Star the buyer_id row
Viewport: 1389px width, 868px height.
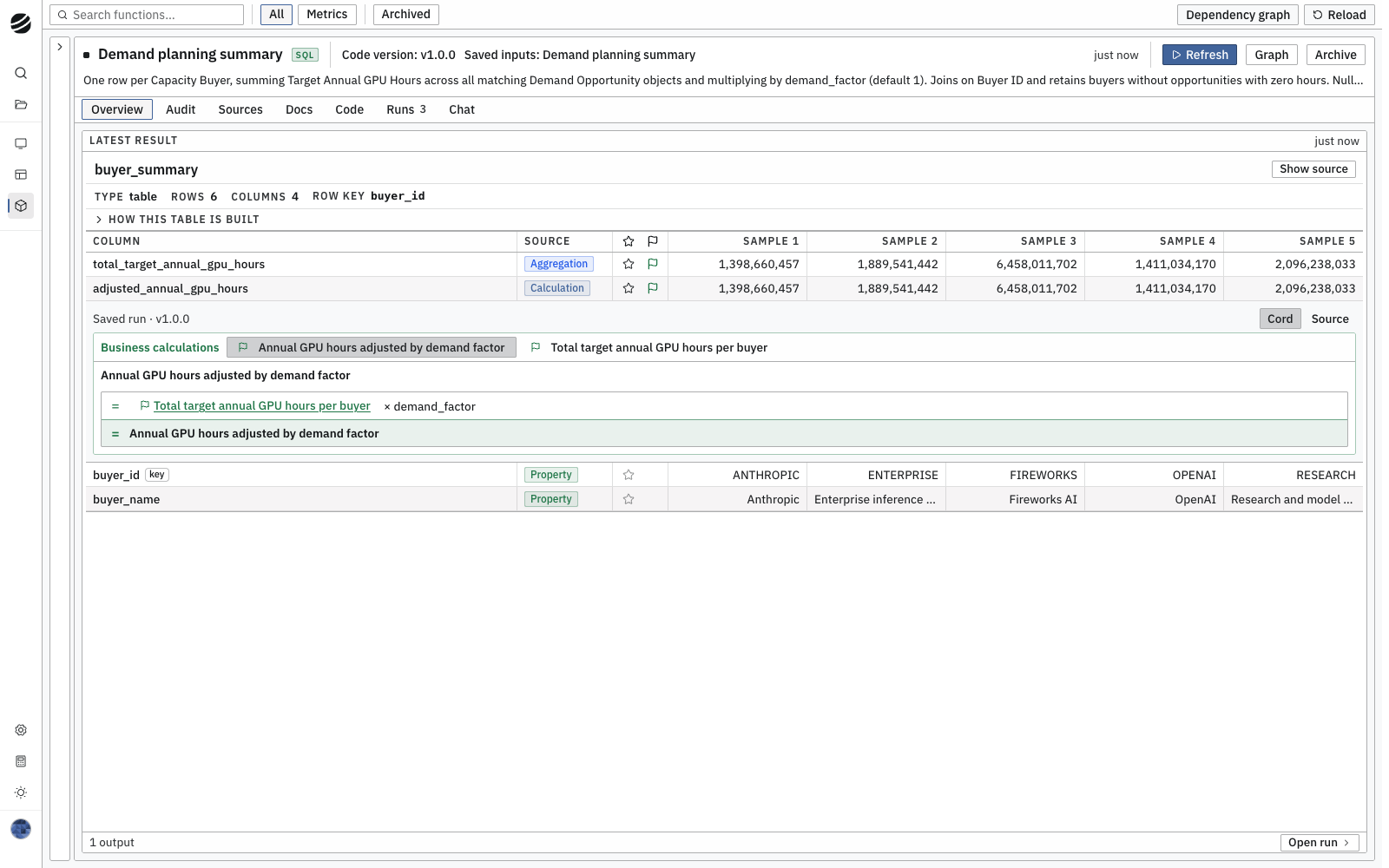tap(629, 475)
